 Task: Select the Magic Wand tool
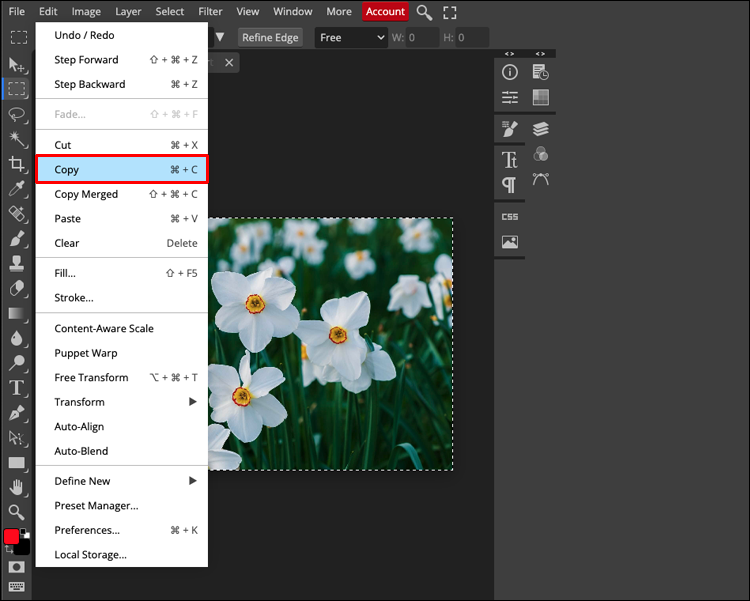tap(17, 138)
